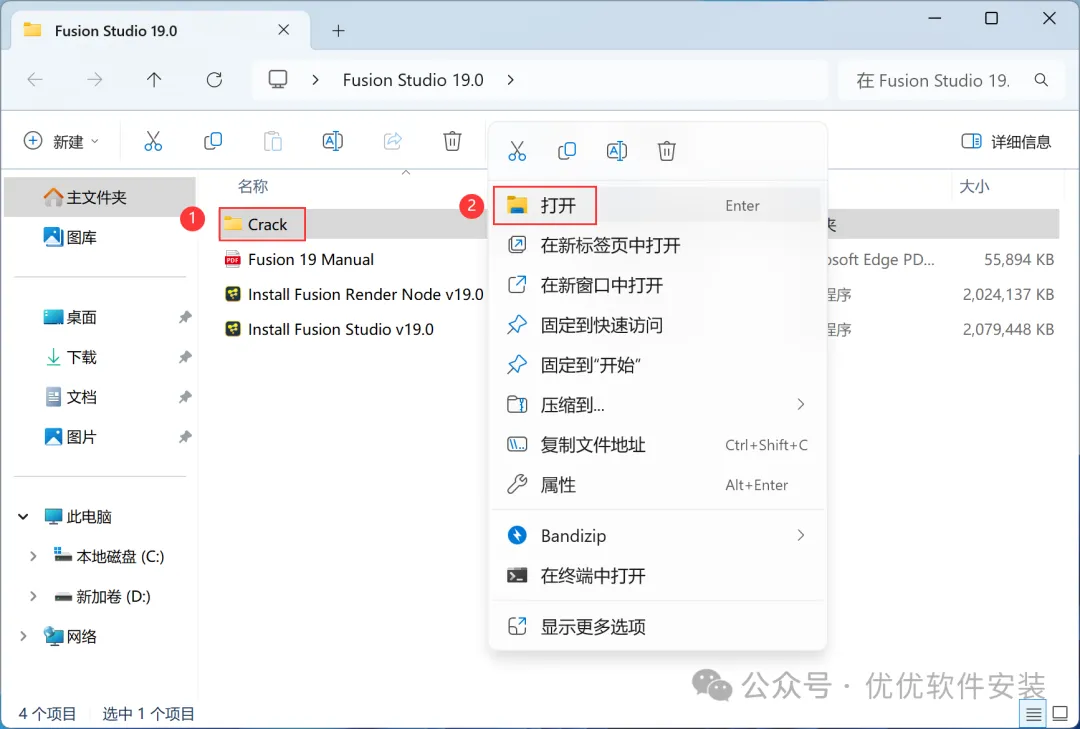The image size is (1080, 729).
Task: Click the Delete icon in the context menu
Action: 666,151
